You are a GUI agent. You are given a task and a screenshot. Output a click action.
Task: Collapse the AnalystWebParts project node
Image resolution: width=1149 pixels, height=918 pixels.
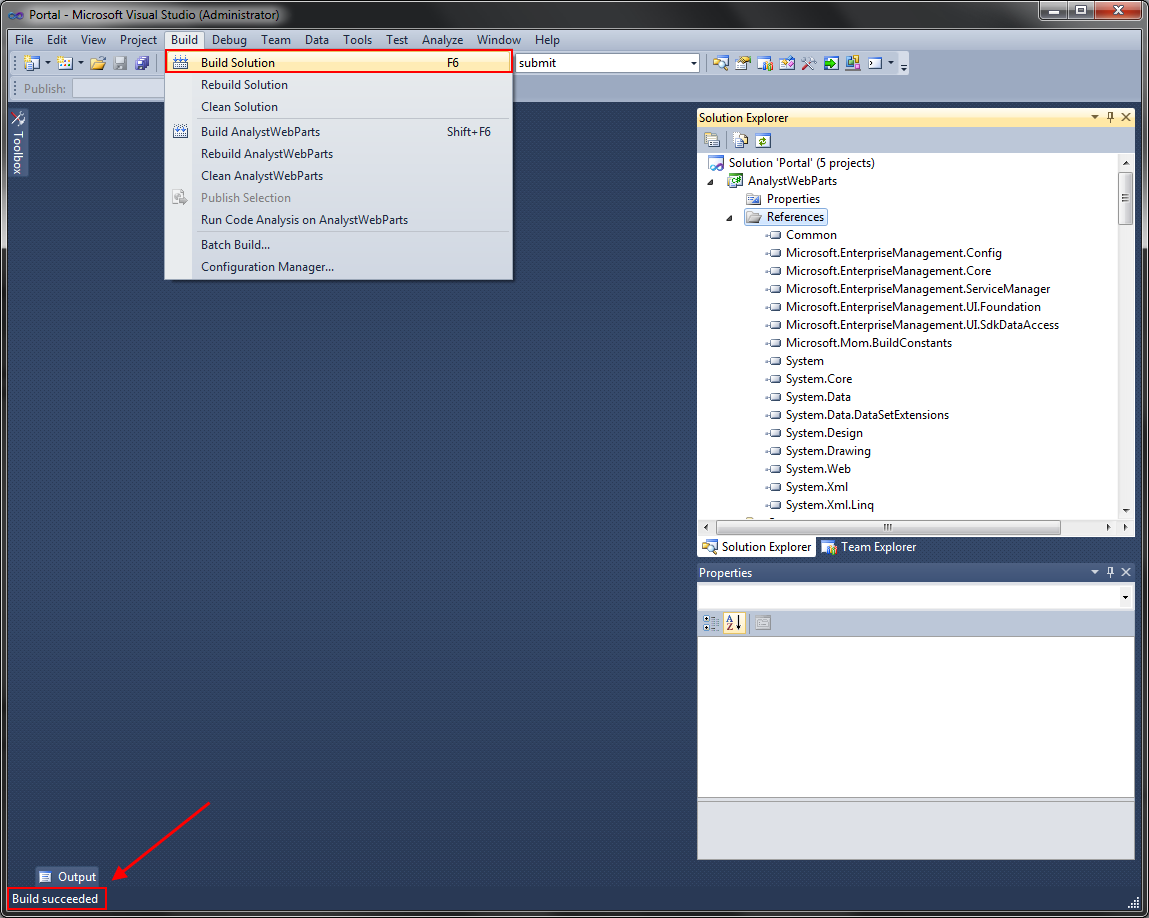pyautogui.click(x=710, y=182)
